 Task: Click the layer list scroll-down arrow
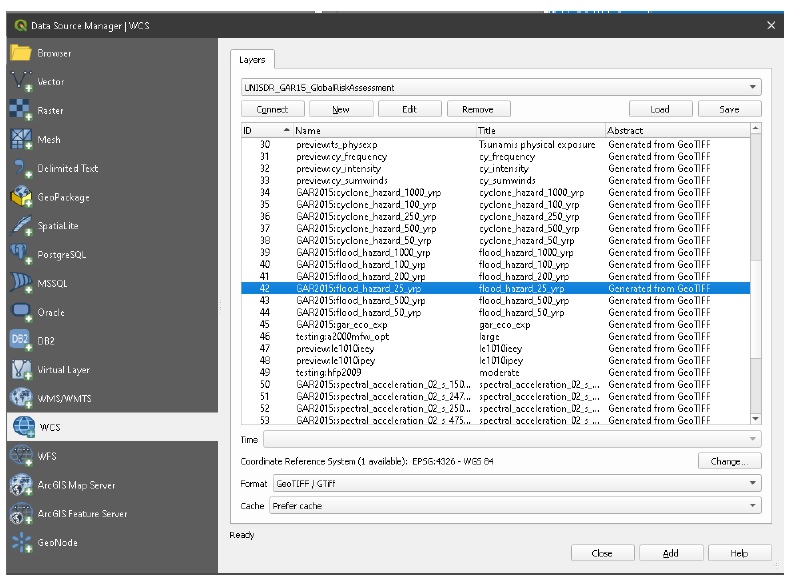[755, 419]
